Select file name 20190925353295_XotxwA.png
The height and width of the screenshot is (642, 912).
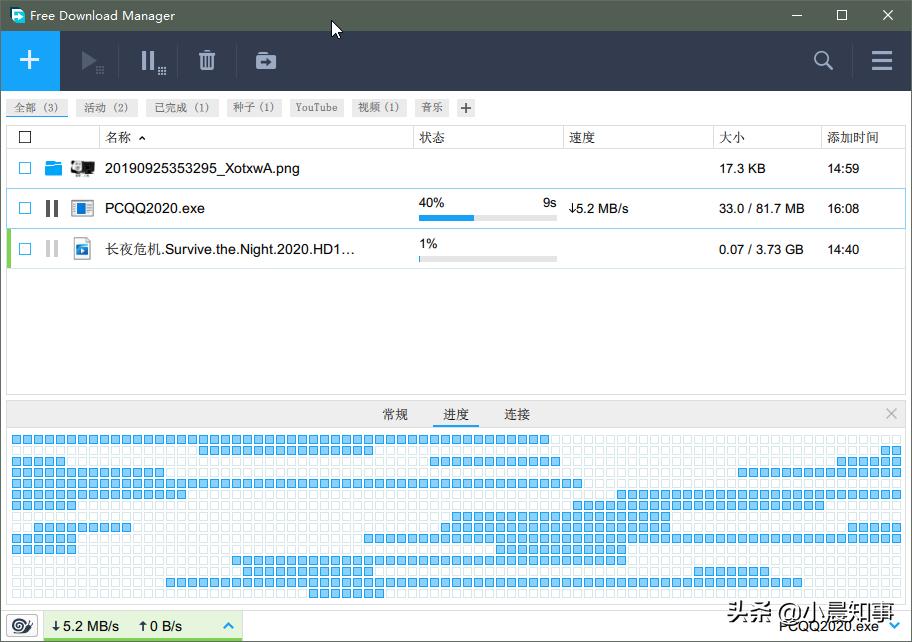(202, 168)
